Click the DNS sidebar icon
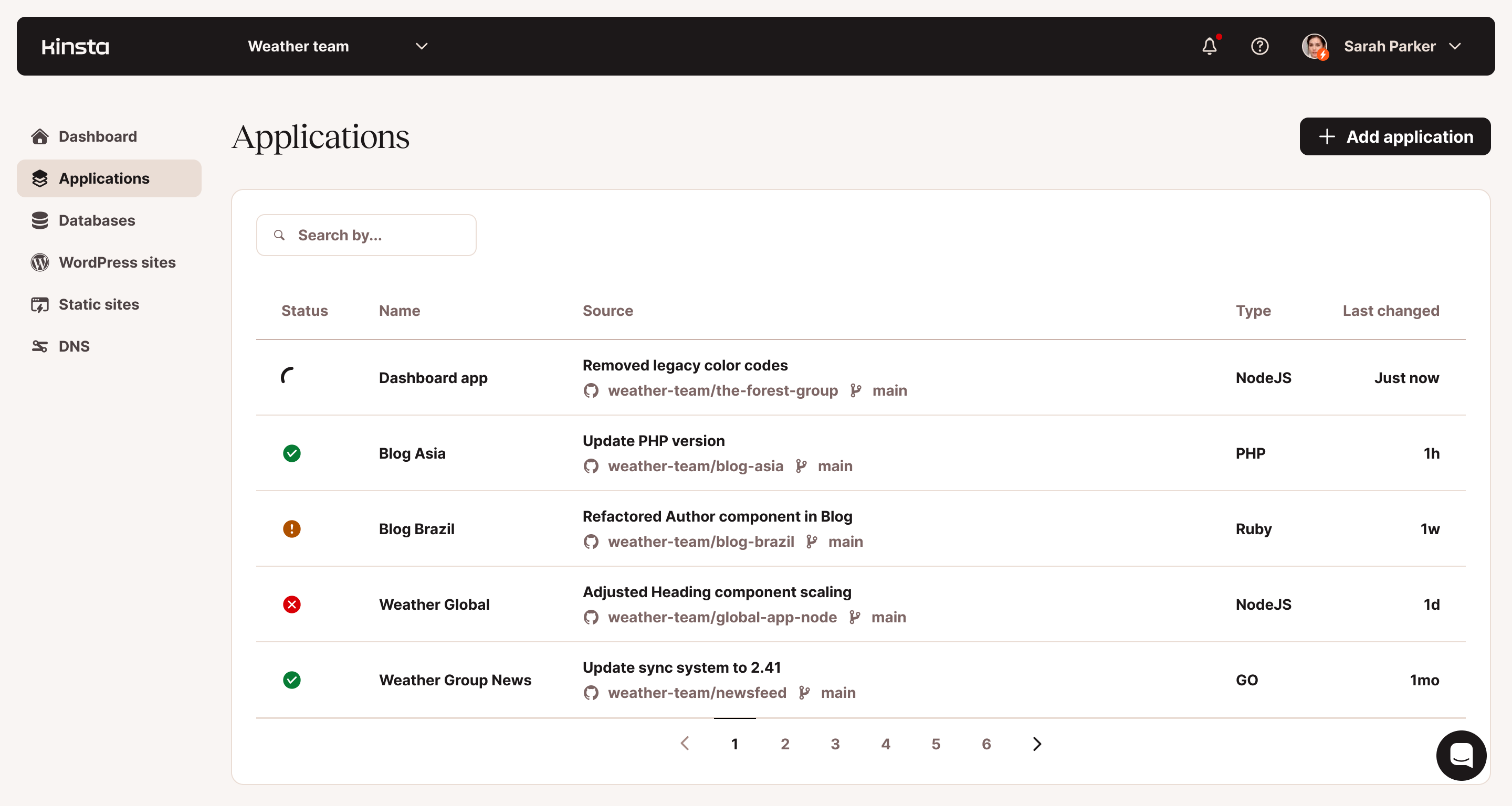Image resolution: width=1512 pixels, height=806 pixels. [40, 345]
